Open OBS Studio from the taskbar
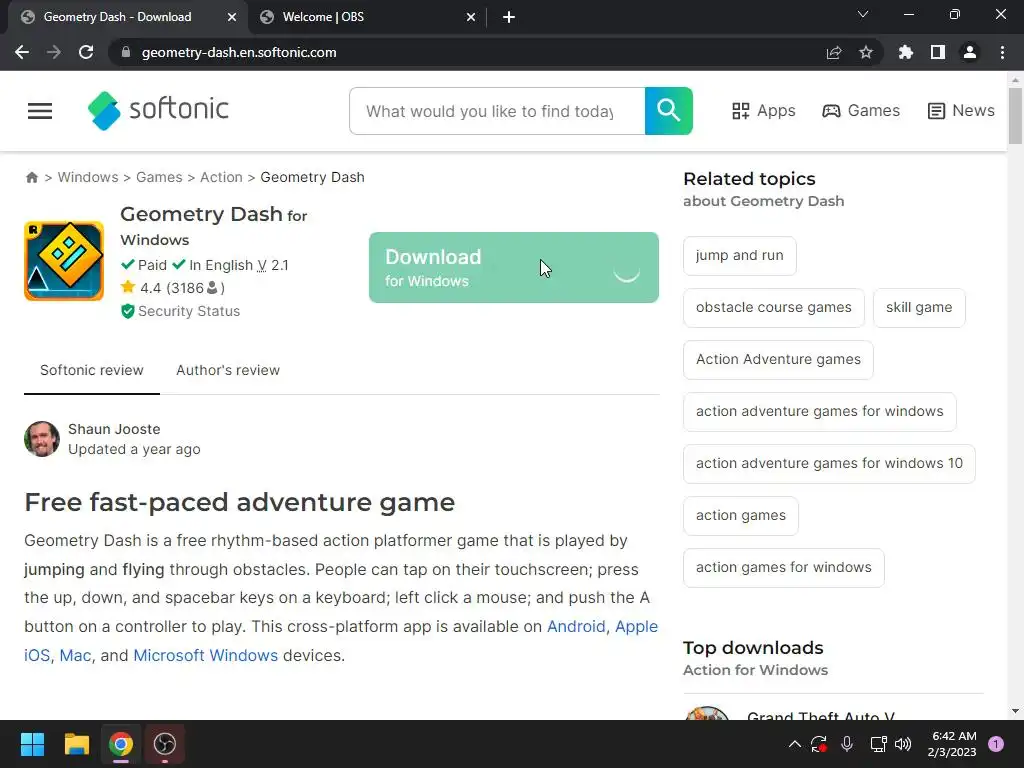Viewport: 1024px width, 768px height. tap(165, 744)
